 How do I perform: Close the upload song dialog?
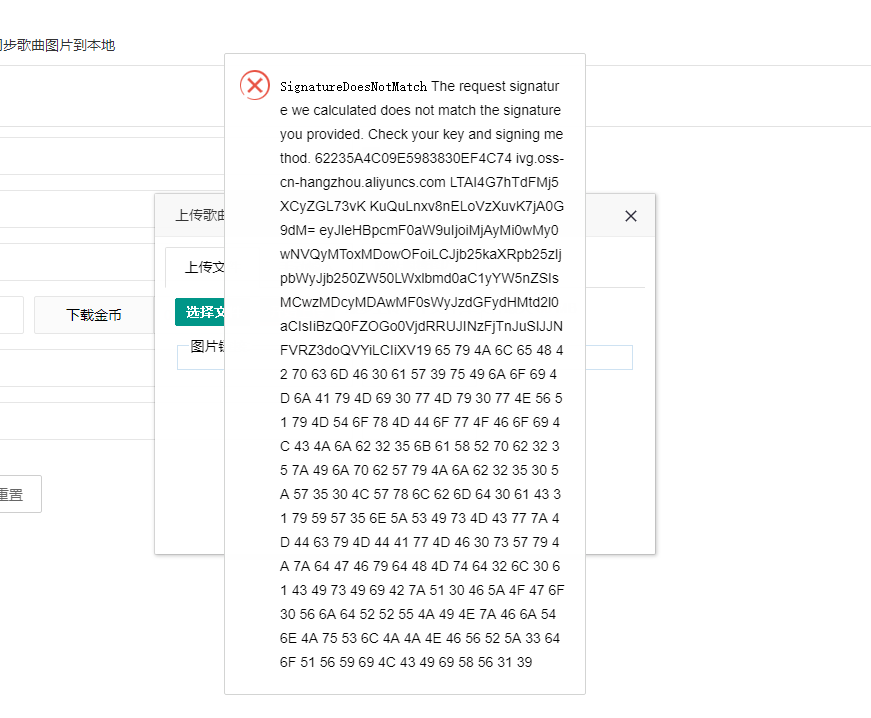click(x=630, y=216)
